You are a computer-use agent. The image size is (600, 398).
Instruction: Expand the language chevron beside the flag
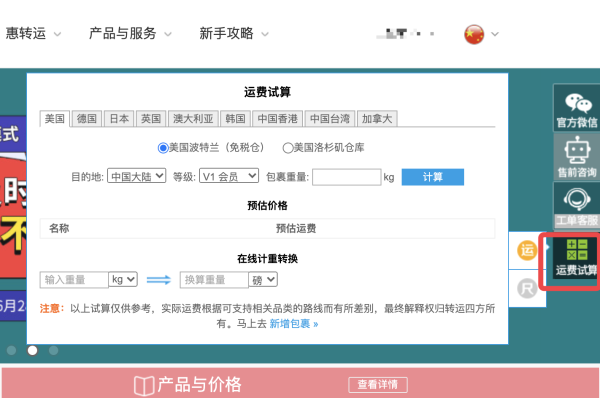[x=495, y=34]
